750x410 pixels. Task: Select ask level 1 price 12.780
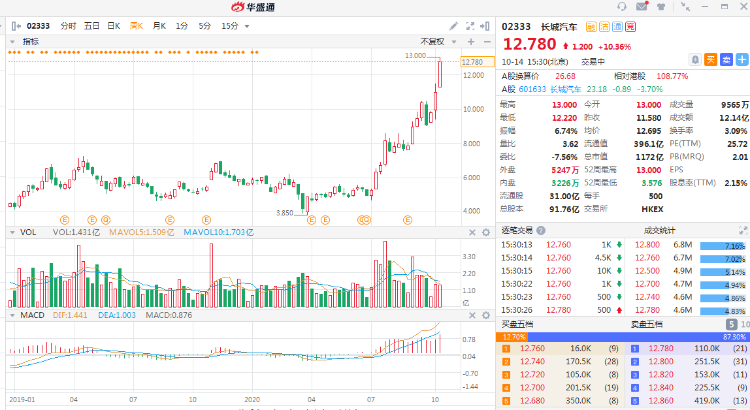point(661,349)
